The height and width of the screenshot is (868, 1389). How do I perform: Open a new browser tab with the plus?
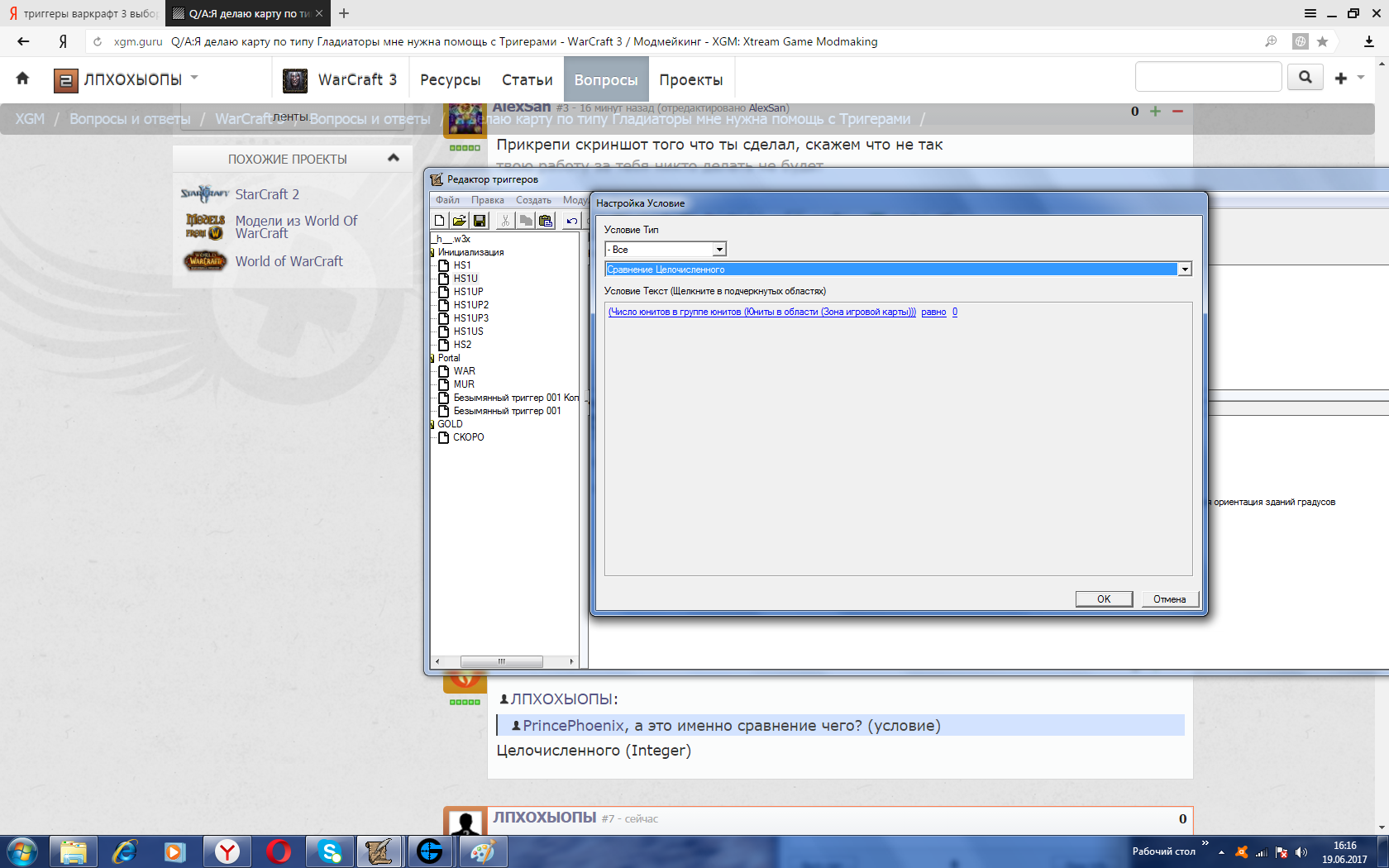pyautogui.click(x=344, y=13)
